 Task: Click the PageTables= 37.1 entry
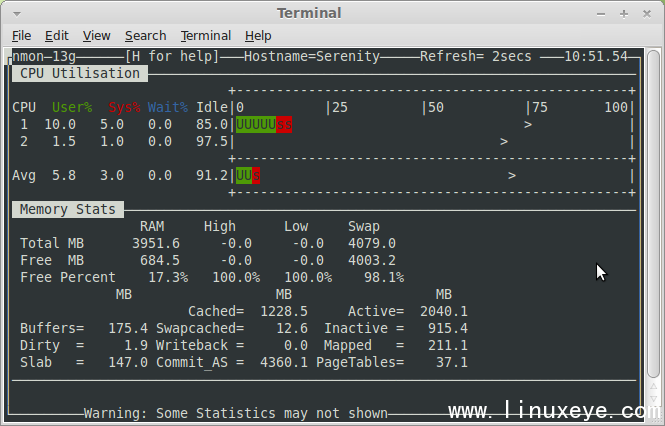click(392, 362)
